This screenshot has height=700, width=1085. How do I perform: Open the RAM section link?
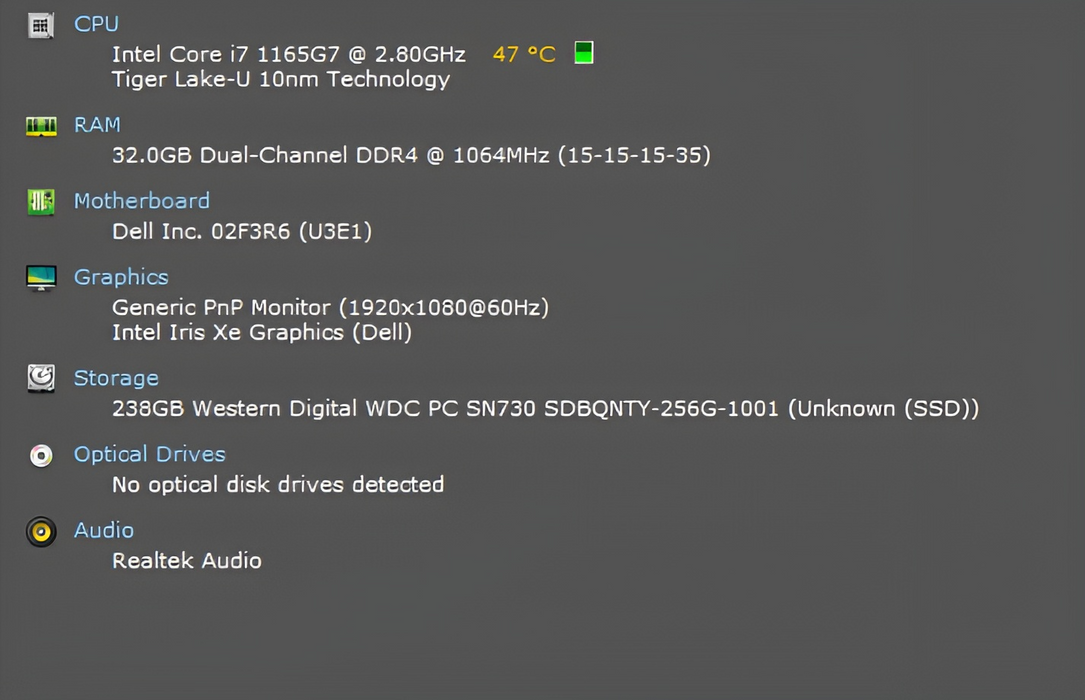click(97, 125)
